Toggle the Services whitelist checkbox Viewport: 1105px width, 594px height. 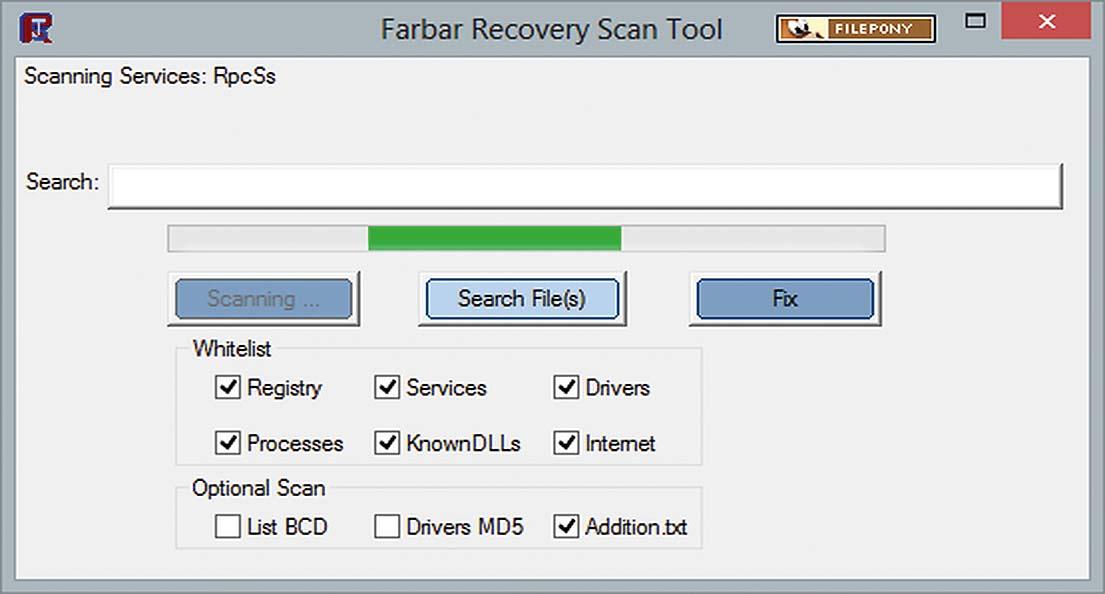point(387,388)
